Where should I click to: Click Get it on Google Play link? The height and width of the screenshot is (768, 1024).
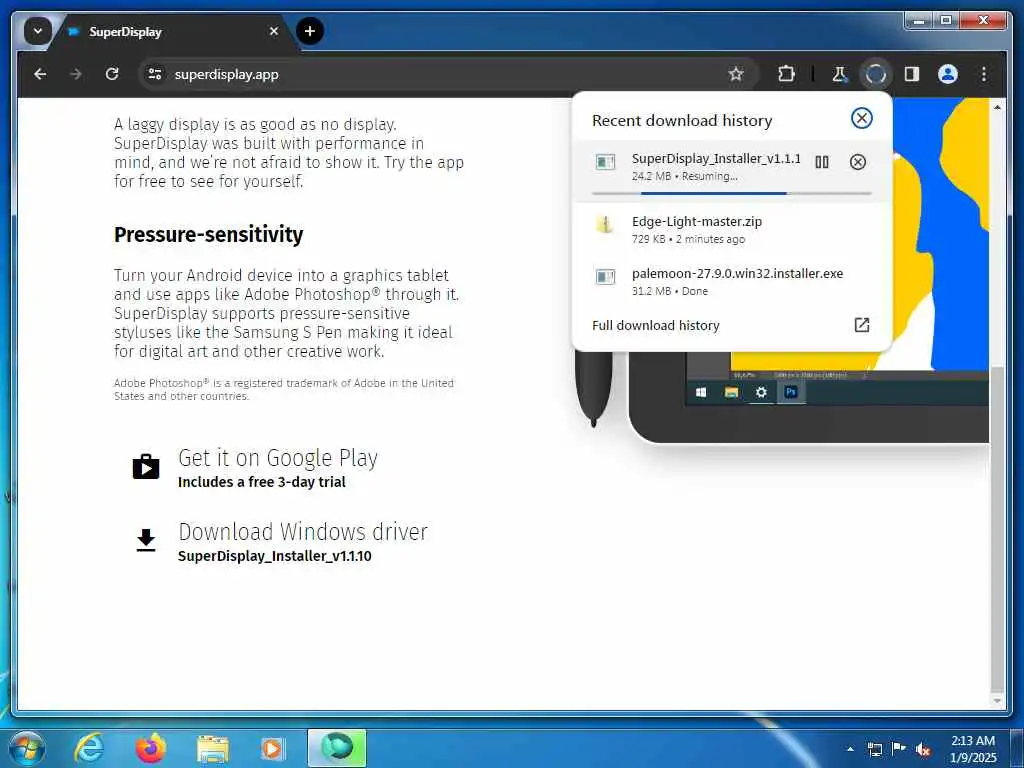point(278,458)
